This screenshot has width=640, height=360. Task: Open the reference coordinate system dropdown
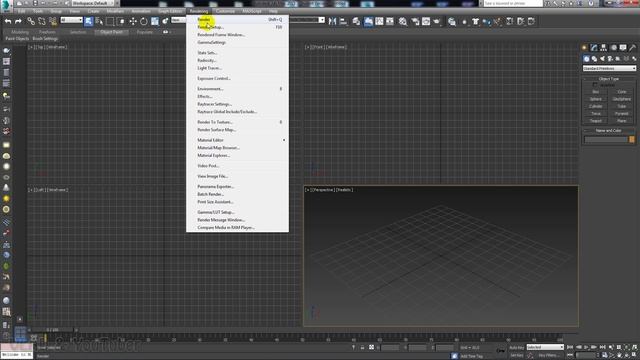(178, 20)
